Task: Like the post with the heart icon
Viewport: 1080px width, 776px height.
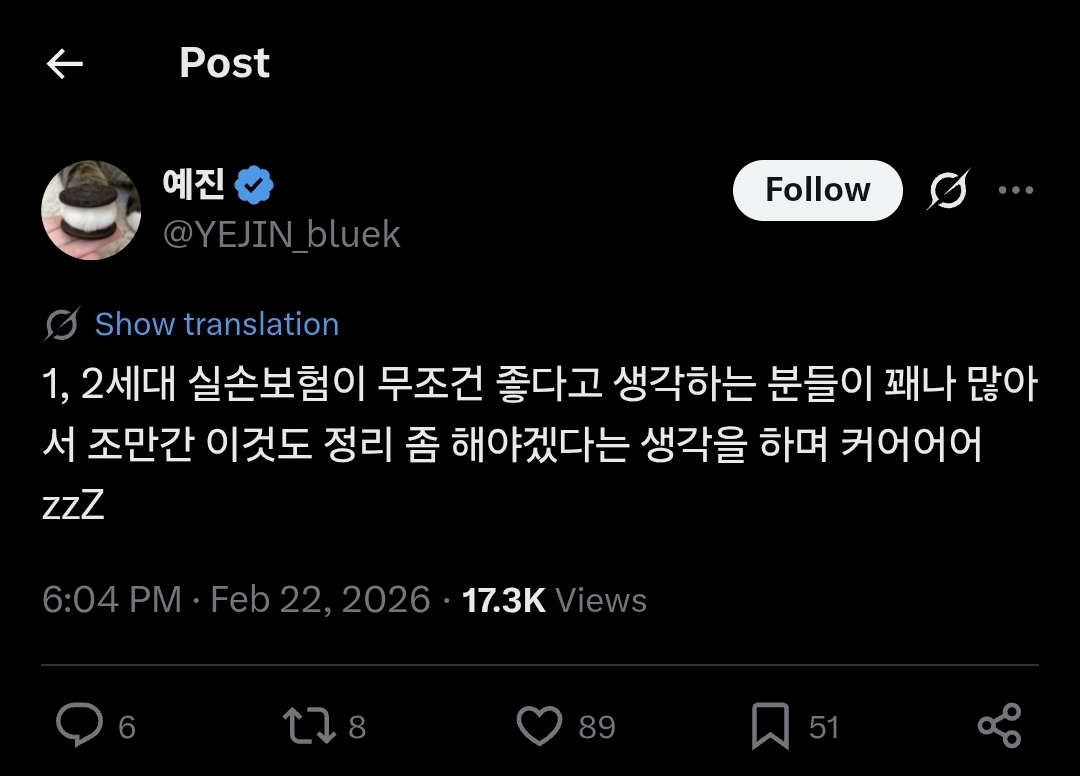Action: [x=540, y=726]
